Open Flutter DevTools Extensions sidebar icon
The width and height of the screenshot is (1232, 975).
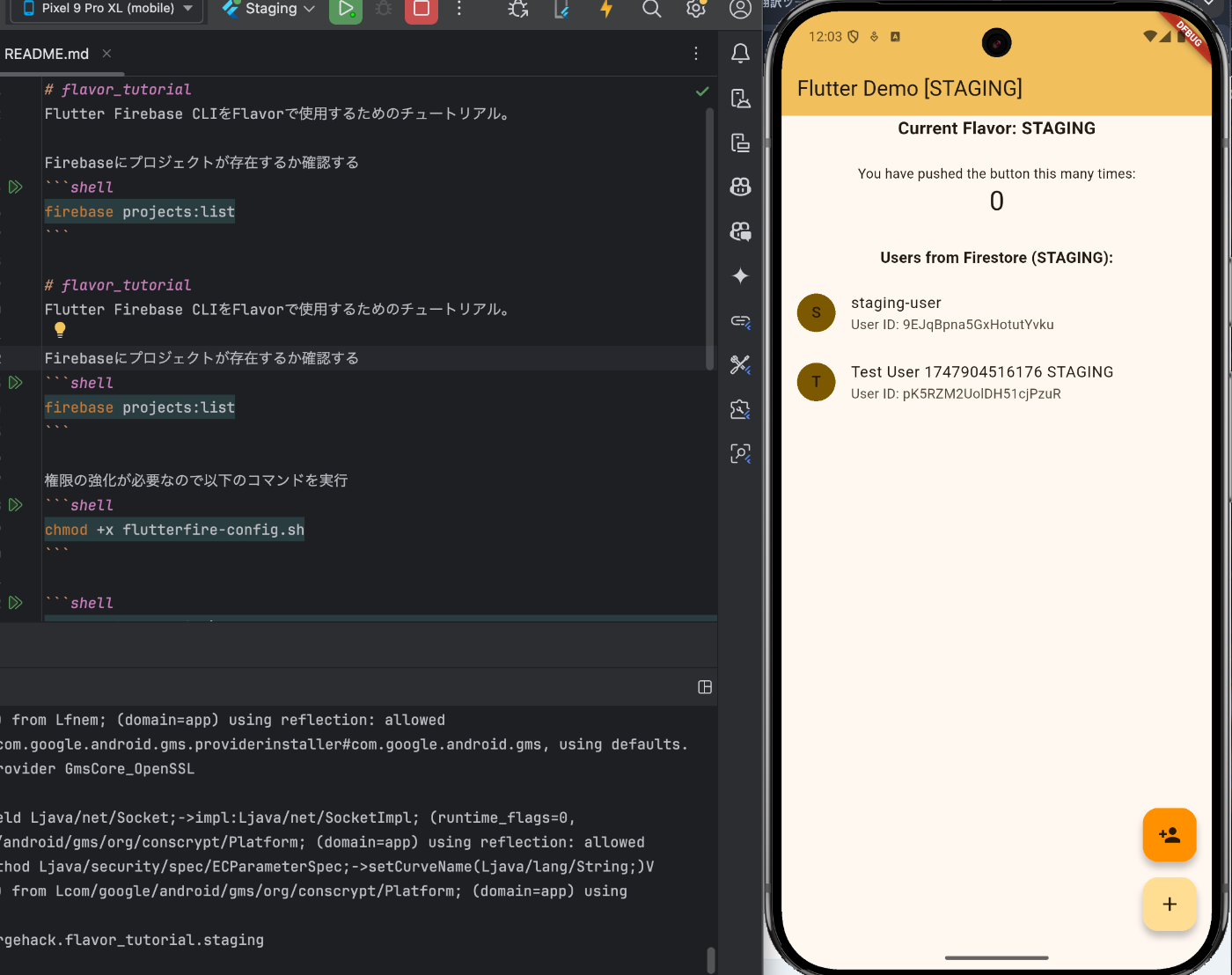point(741,409)
